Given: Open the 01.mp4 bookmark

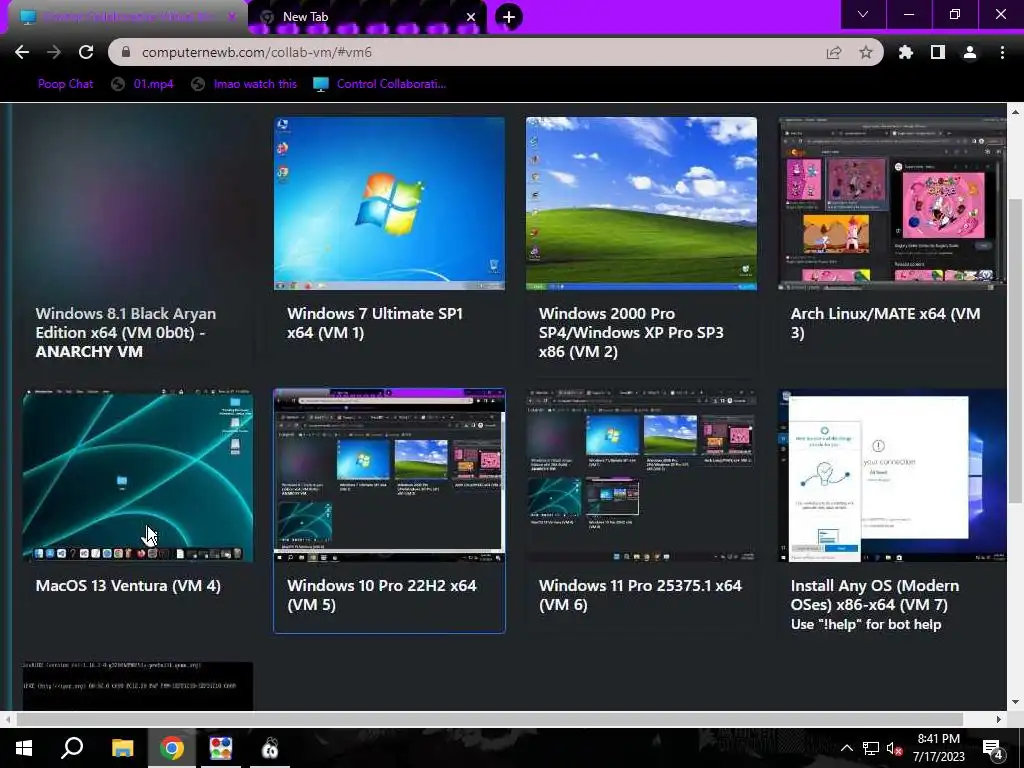Looking at the screenshot, I should (142, 84).
